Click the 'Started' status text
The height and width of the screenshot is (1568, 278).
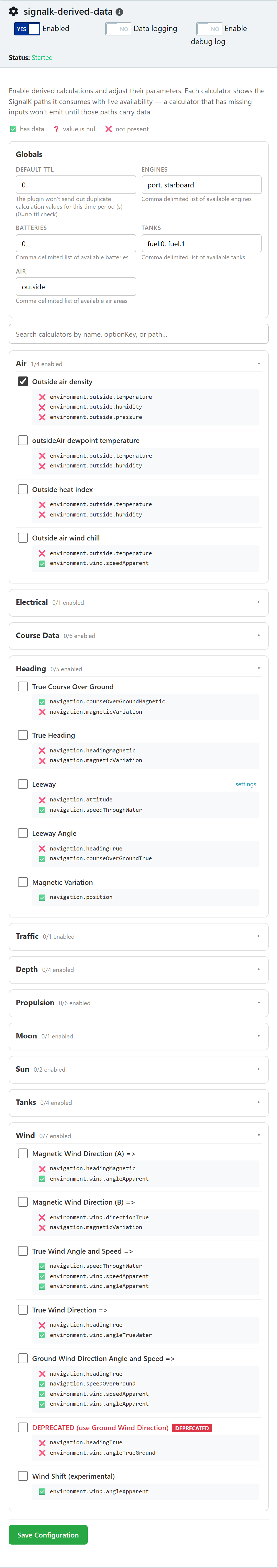[x=42, y=58]
